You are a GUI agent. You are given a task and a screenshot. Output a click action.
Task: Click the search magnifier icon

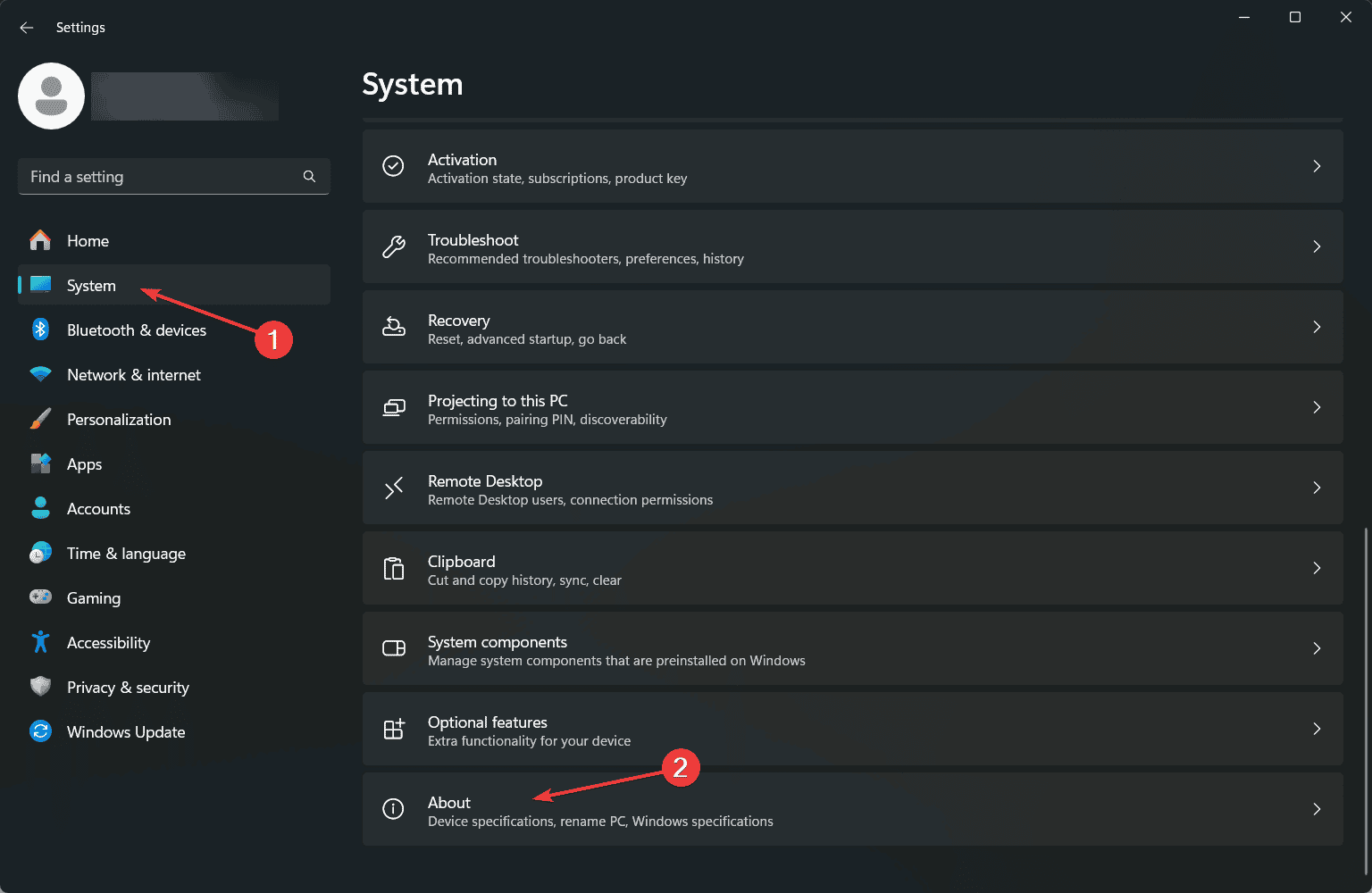tap(309, 177)
